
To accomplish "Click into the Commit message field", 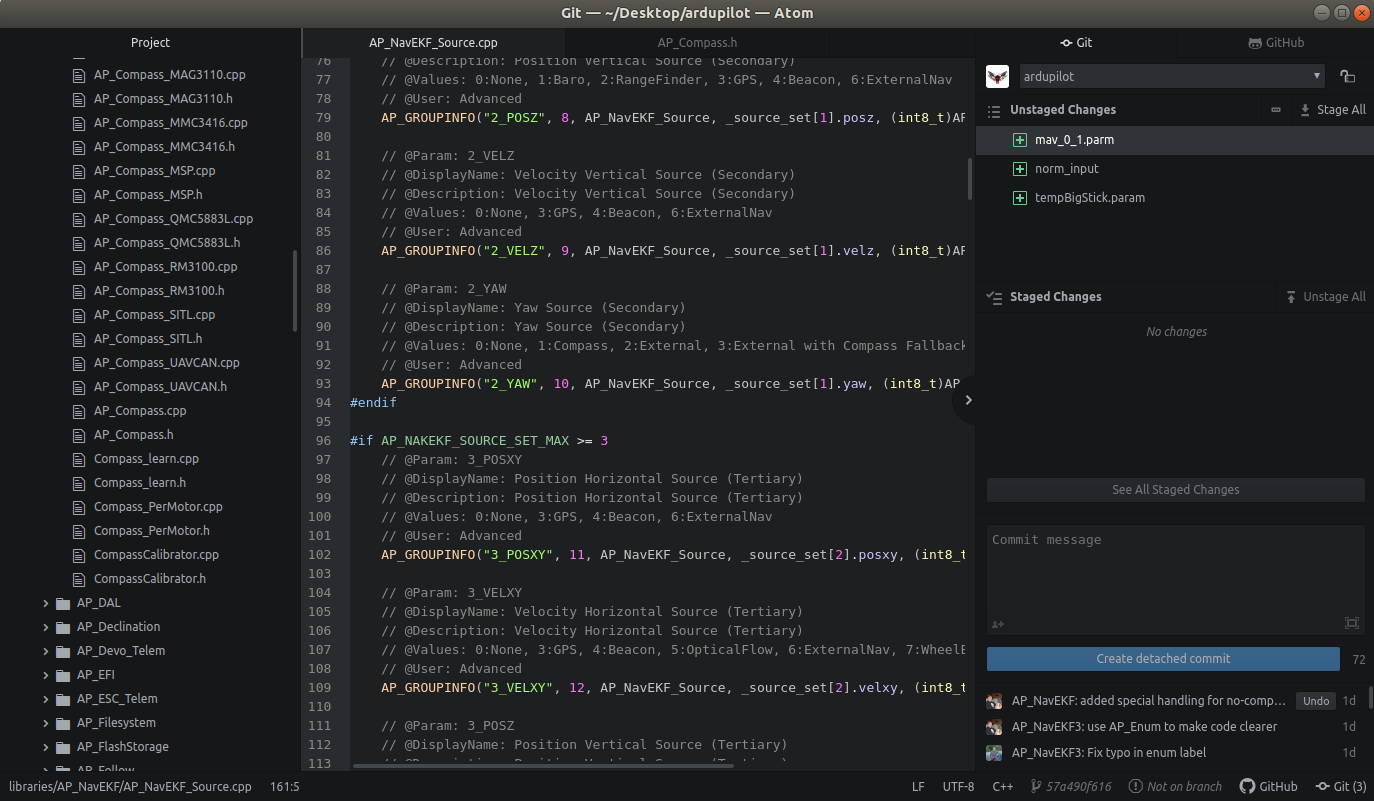I will point(1175,570).
